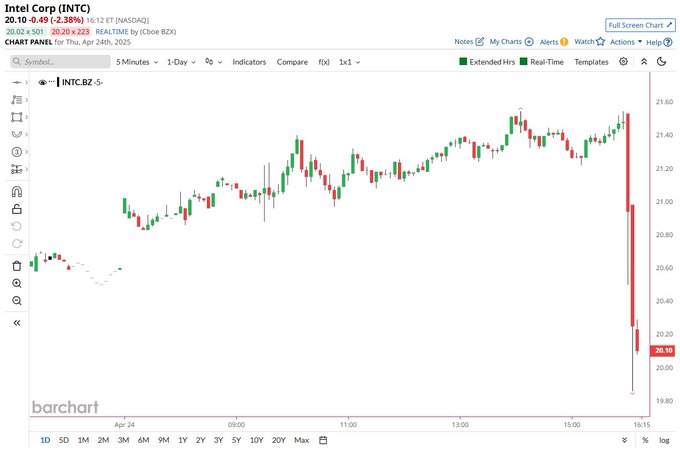Select the 3M time range
The height and width of the screenshot is (452, 680).
(x=123, y=440)
